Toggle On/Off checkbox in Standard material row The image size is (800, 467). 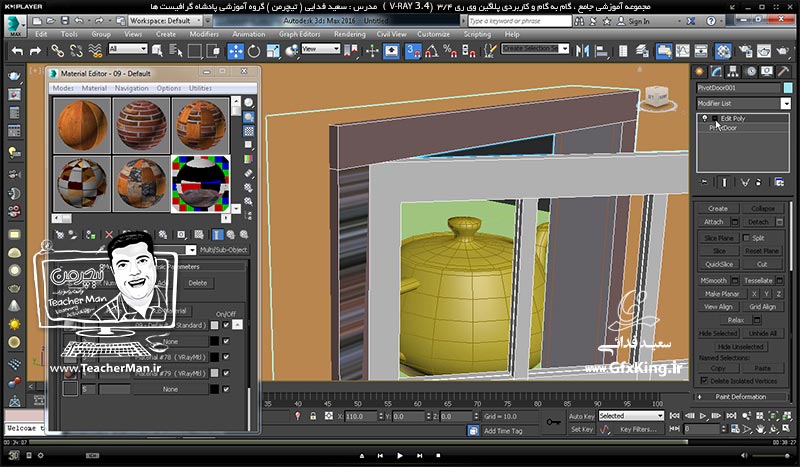click(226, 325)
